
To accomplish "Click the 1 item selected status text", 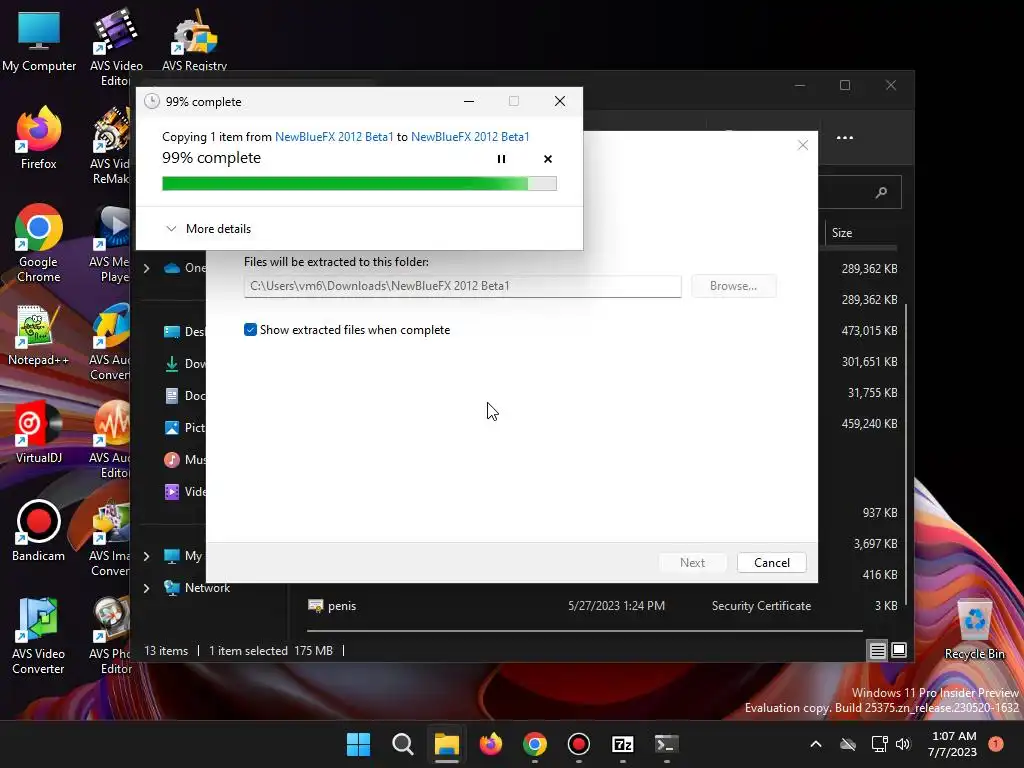I will (248, 650).
